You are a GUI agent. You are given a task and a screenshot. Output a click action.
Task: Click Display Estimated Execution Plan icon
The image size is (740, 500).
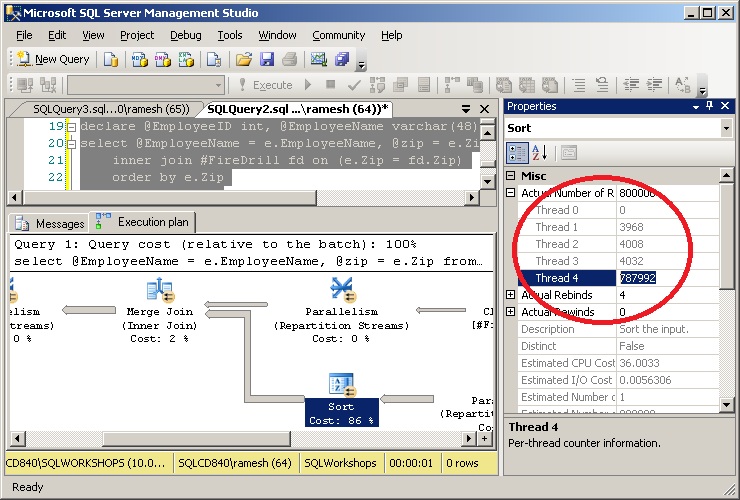[x=377, y=85]
